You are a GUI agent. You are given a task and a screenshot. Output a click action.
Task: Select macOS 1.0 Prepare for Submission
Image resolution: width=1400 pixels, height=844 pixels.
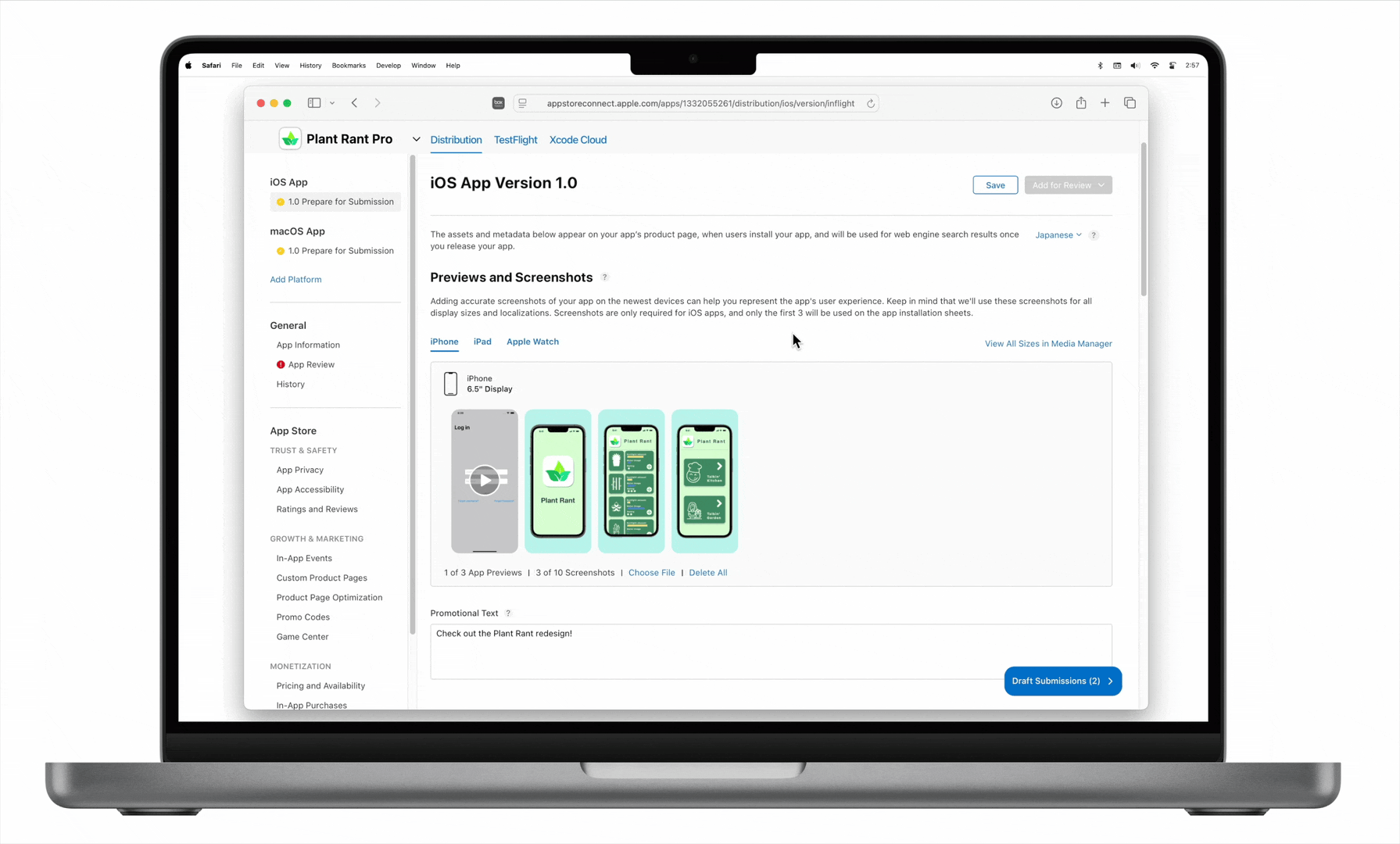pos(336,251)
